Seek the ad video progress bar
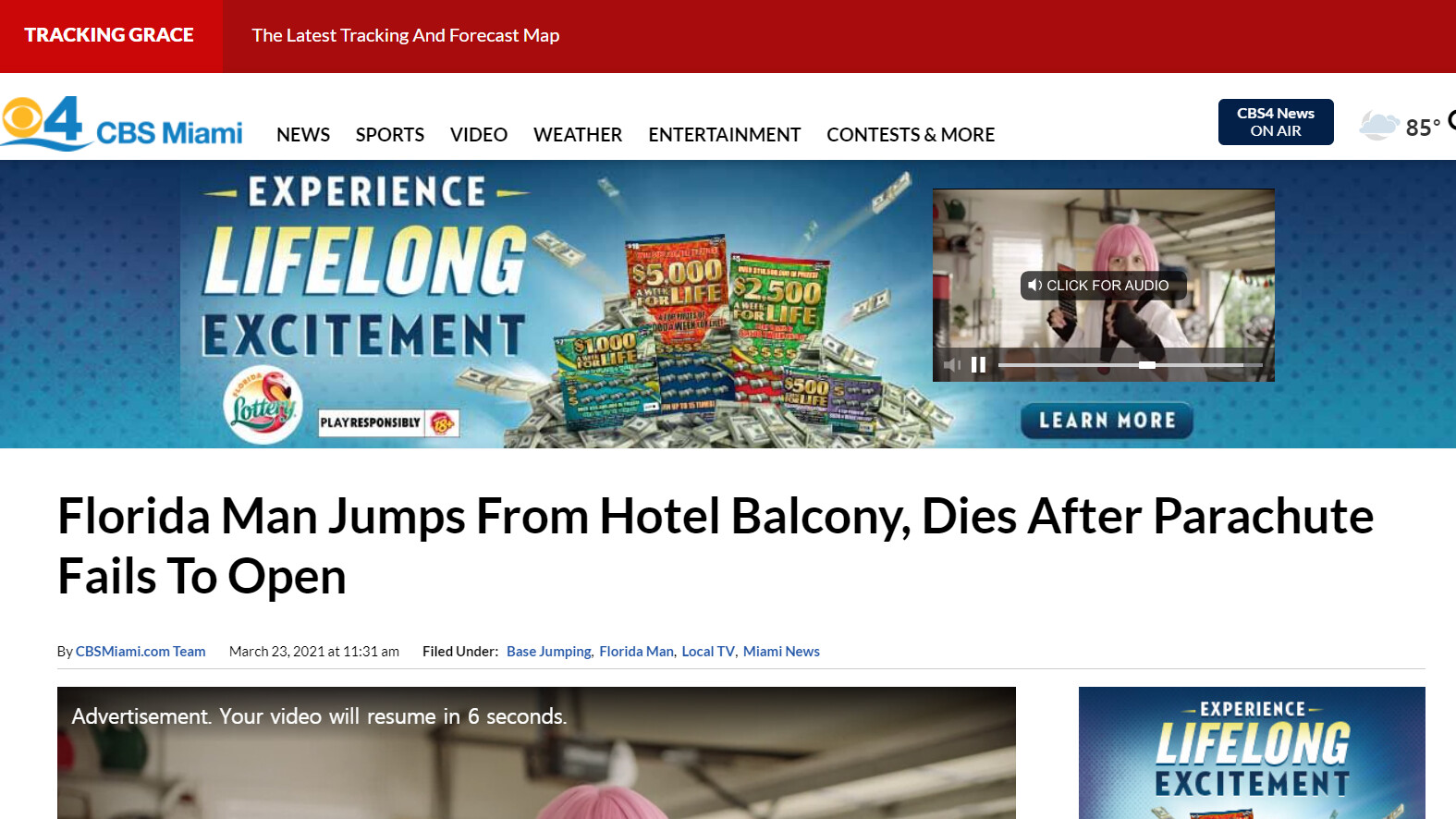Viewport: 1456px width, 819px height. (1130, 365)
